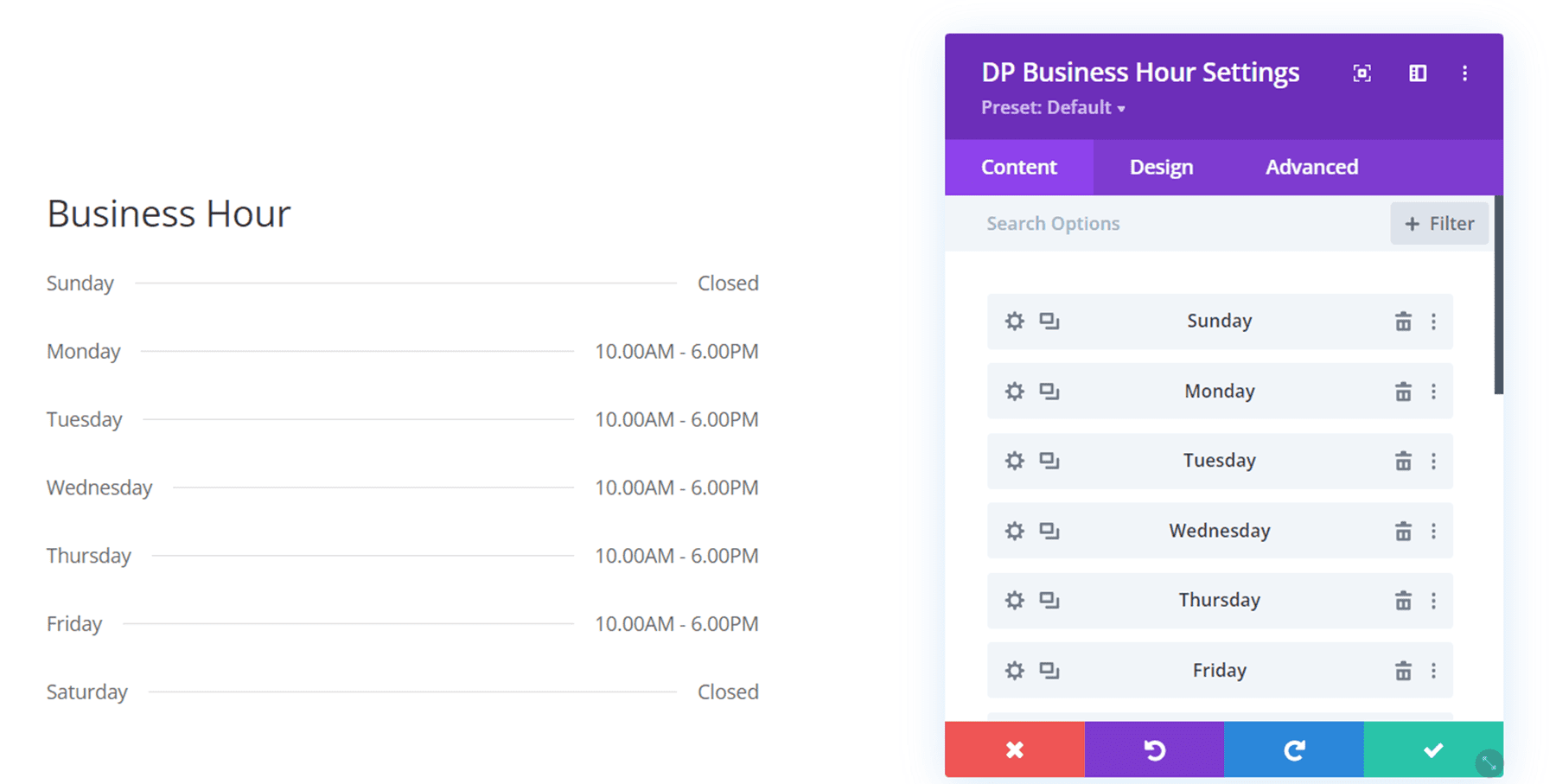Open settings gear on the Thursday row

[x=1013, y=600]
